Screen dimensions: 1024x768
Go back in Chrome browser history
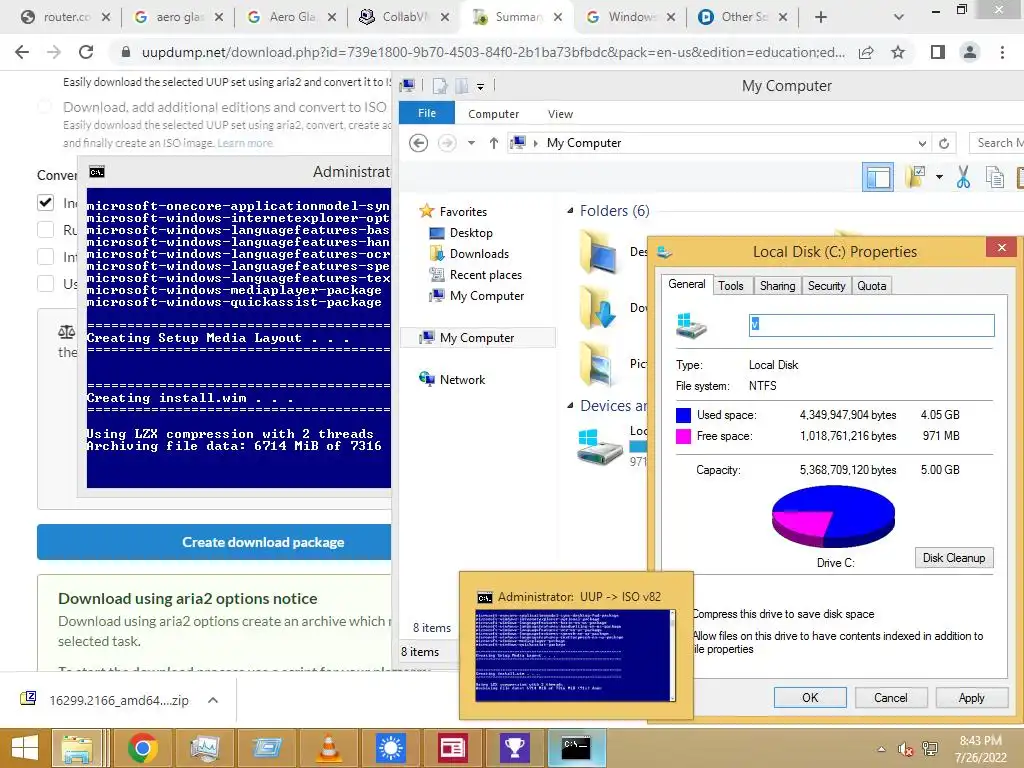coord(22,52)
